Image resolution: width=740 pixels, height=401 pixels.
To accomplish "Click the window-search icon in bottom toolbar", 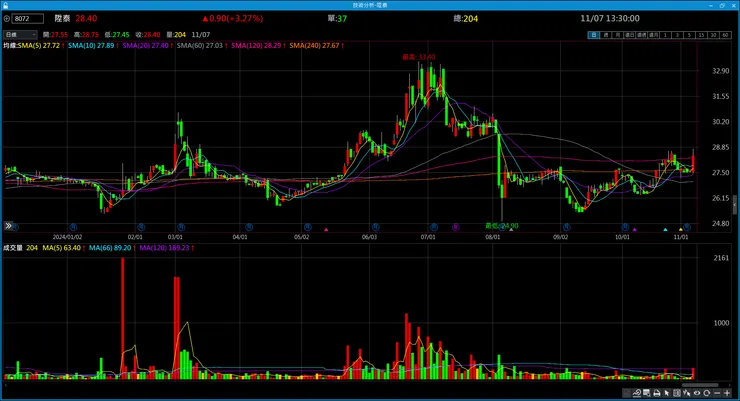I will click(x=646, y=393).
